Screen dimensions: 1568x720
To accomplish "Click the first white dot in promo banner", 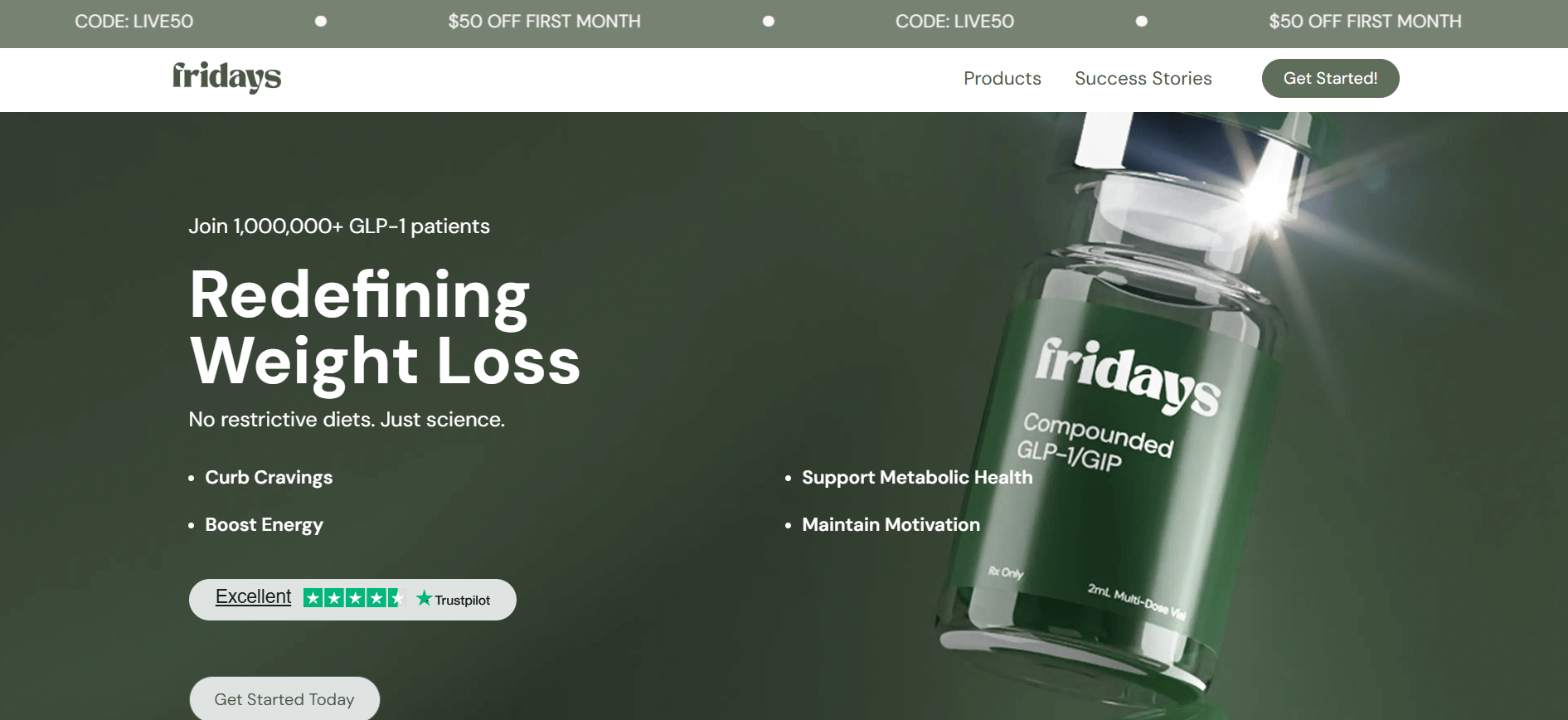I will [x=321, y=22].
